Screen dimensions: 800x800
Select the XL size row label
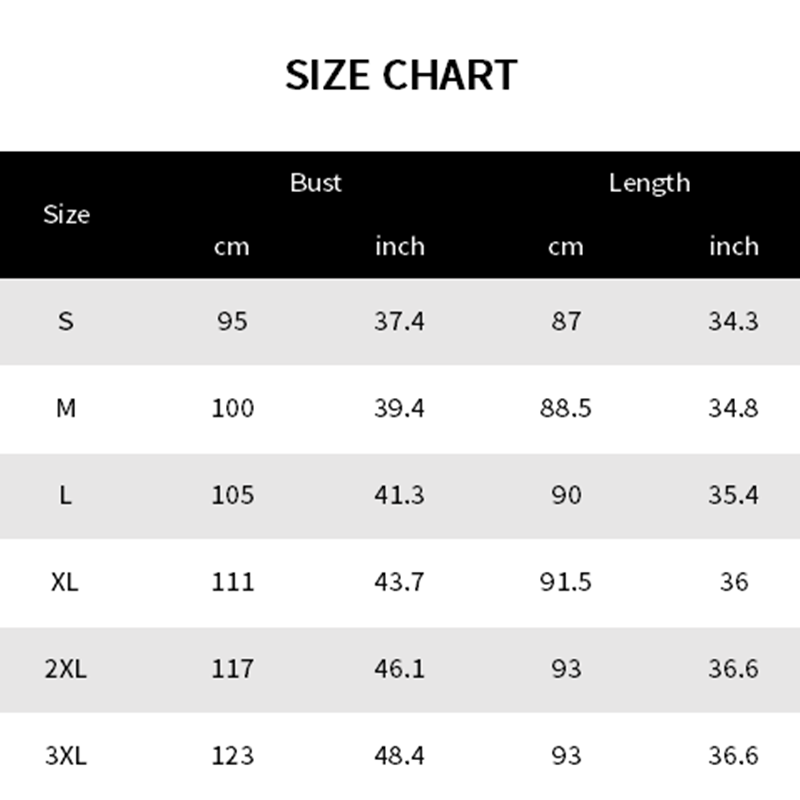pyautogui.click(x=66, y=582)
